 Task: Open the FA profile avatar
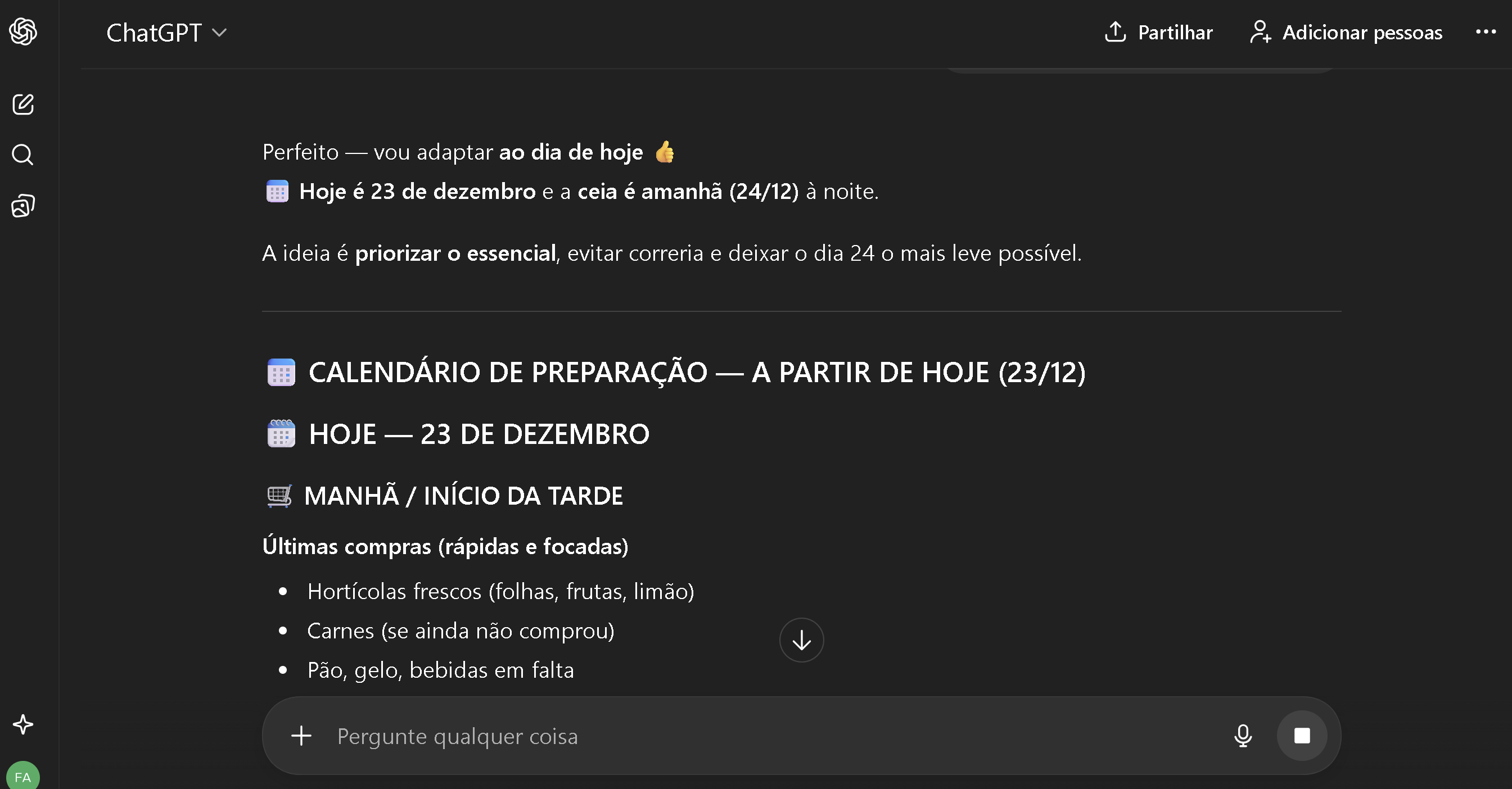point(23,776)
